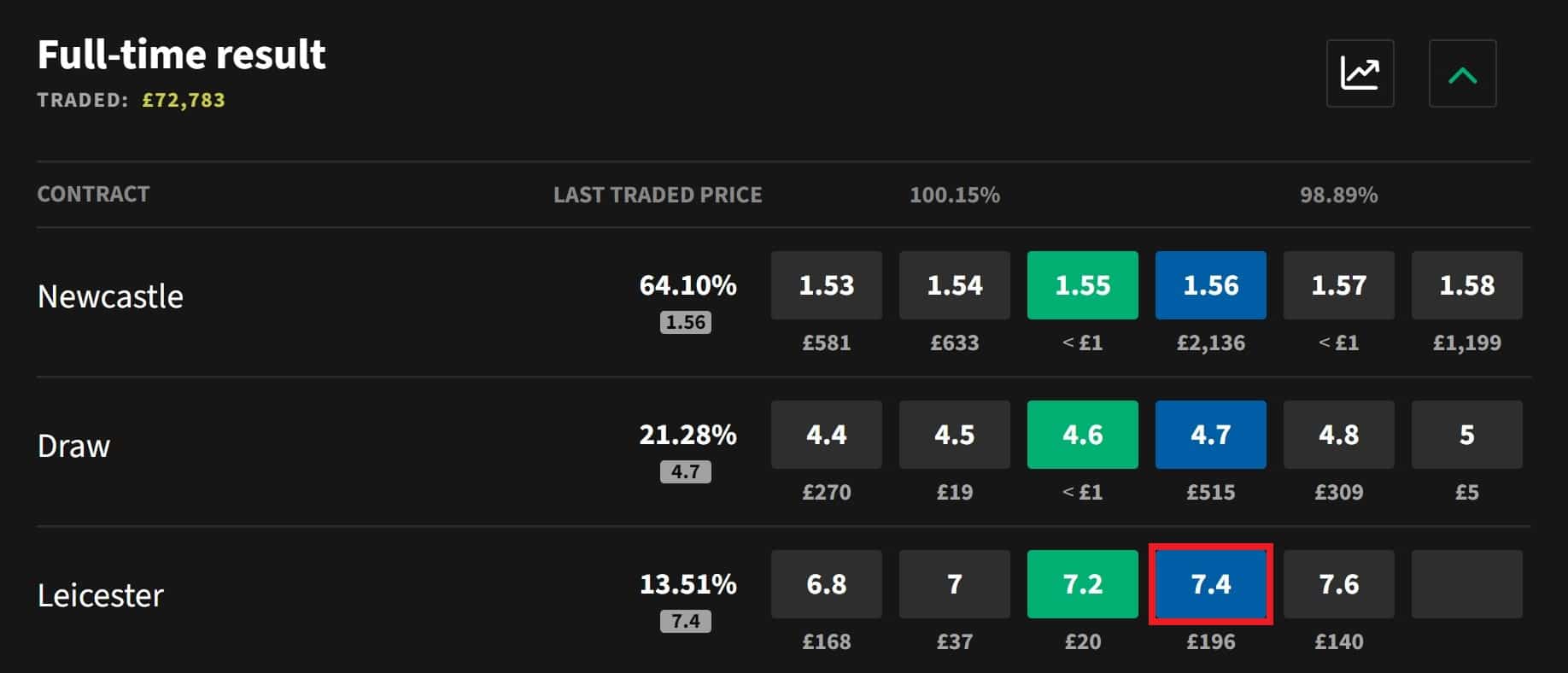Image resolution: width=1568 pixels, height=673 pixels.
Task: Click Draw 4.4 price box
Action: coord(826,435)
